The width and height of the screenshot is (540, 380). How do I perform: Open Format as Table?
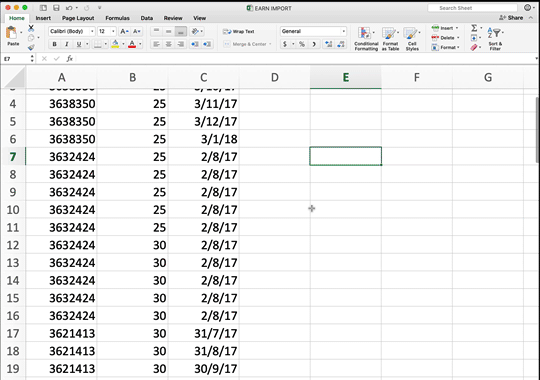pyautogui.click(x=390, y=39)
